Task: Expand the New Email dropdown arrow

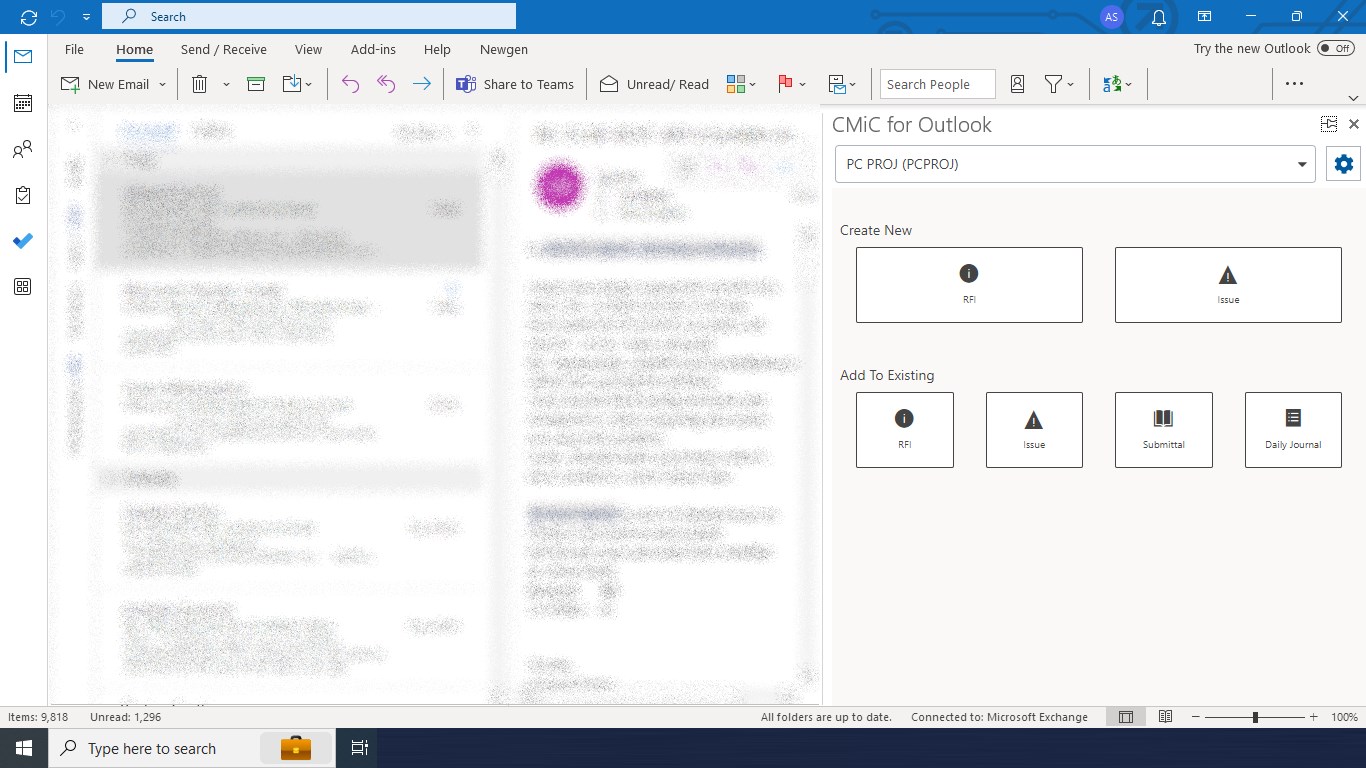Action: pyautogui.click(x=162, y=84)
